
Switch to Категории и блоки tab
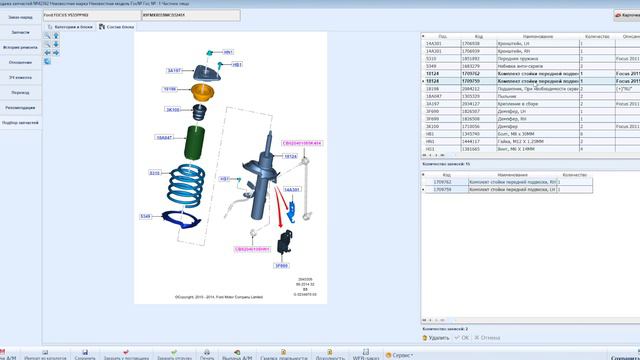coord(70,27)
